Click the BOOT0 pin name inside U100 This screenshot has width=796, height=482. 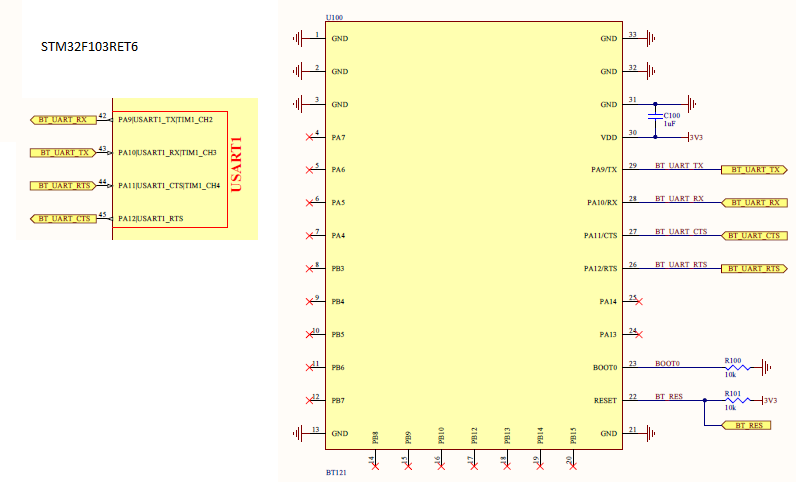coord(605,368)
